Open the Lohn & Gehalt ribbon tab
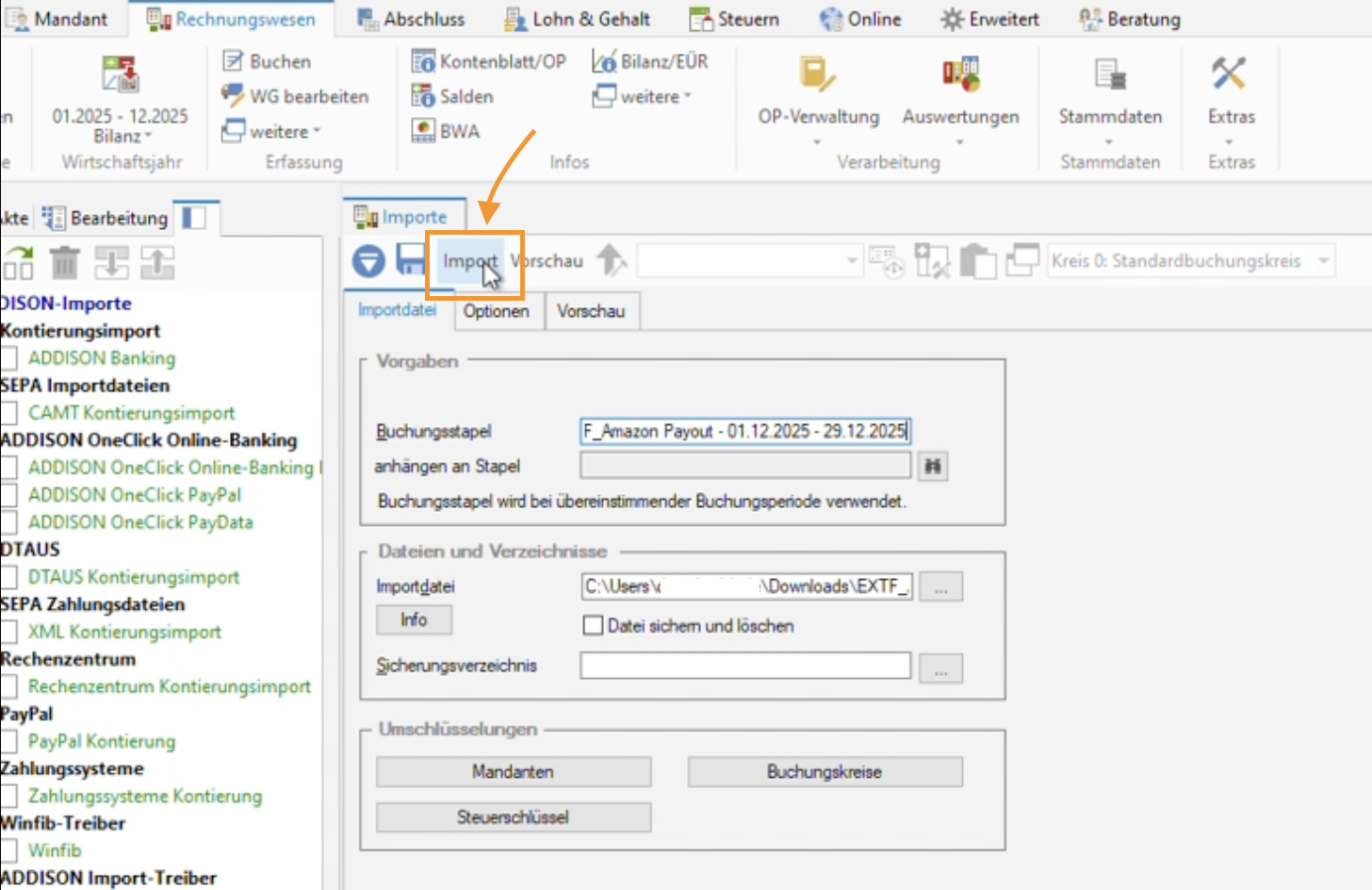 pos(577,19)
